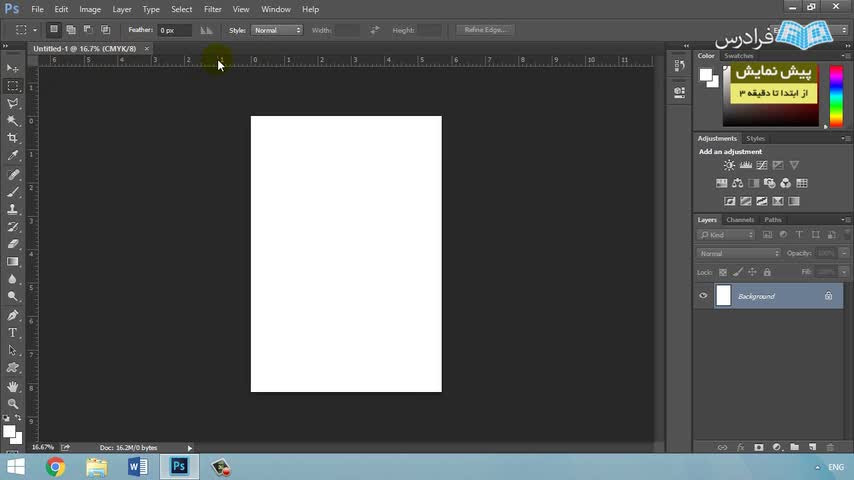This screenshot has width=854, height=480.
Task: Click the Refine Edge button
Action: tap(485, 29)
